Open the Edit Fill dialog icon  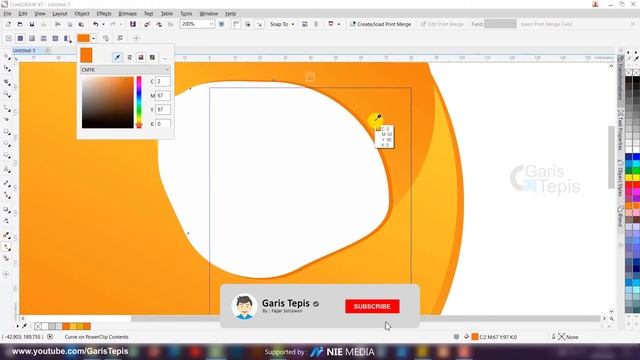coord(120,38)
